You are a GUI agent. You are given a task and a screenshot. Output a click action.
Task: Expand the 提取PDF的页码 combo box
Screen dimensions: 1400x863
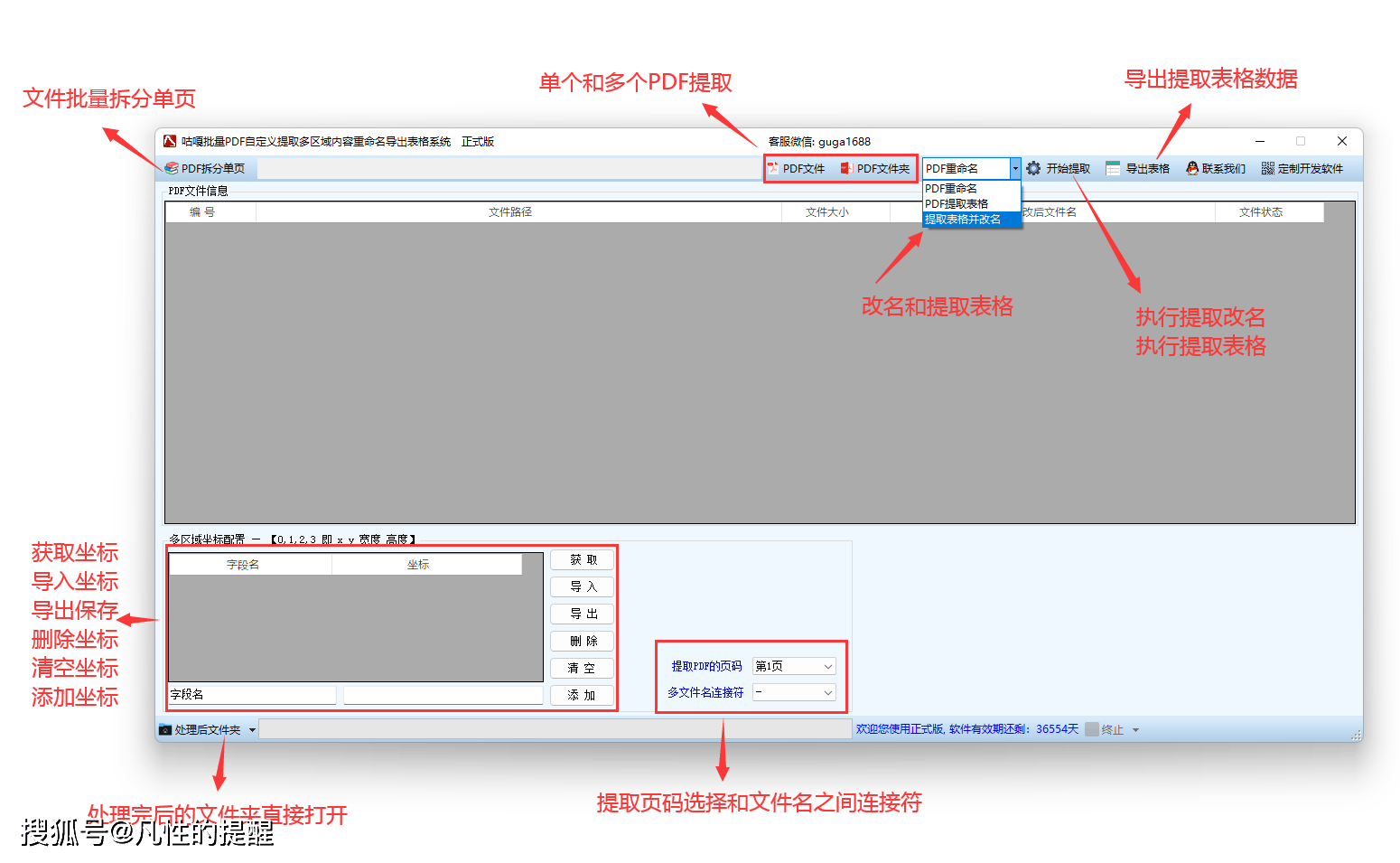coord(828,666)
